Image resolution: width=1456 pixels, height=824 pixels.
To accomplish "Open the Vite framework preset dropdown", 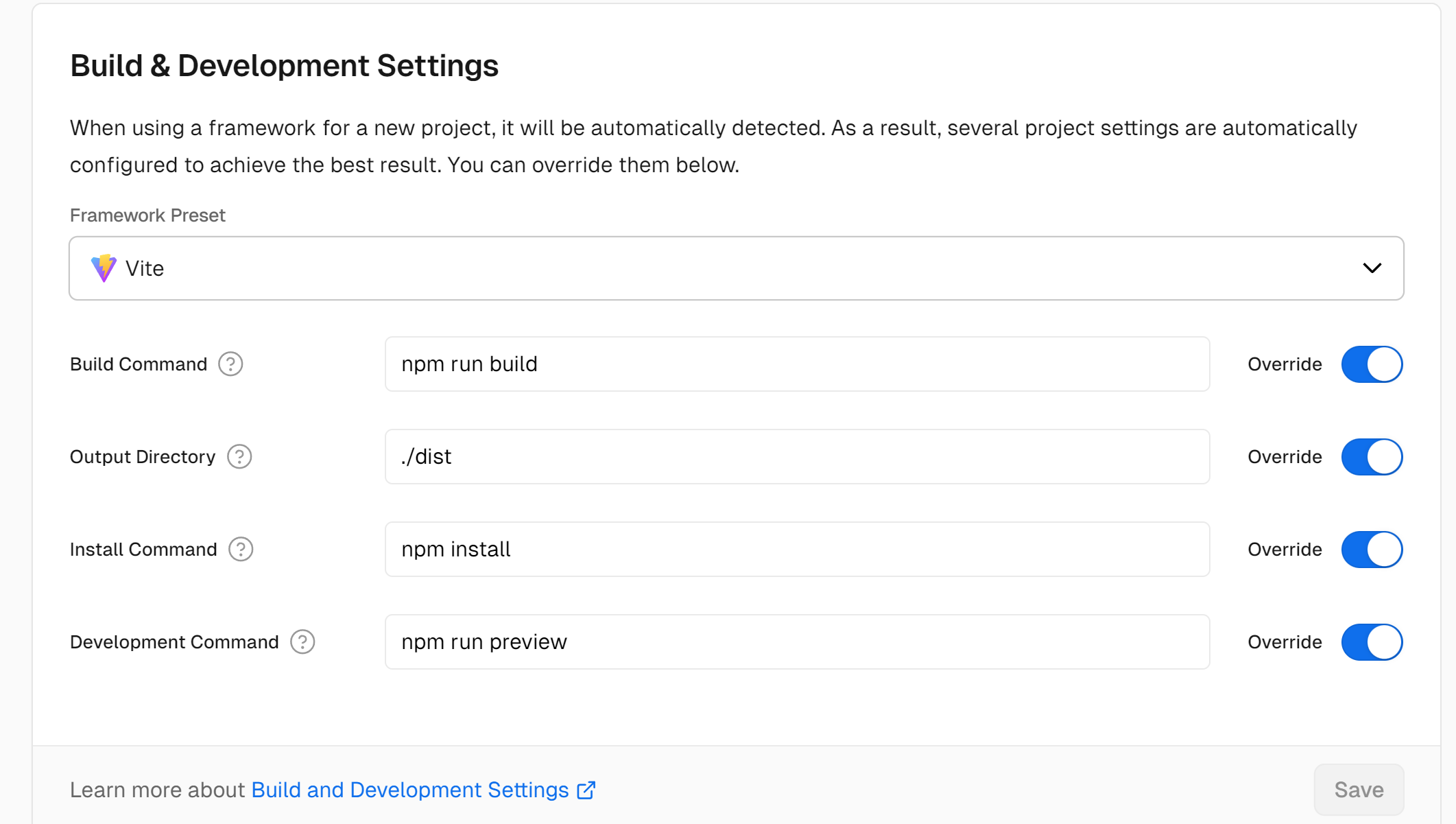I will [x=735, y=268].
